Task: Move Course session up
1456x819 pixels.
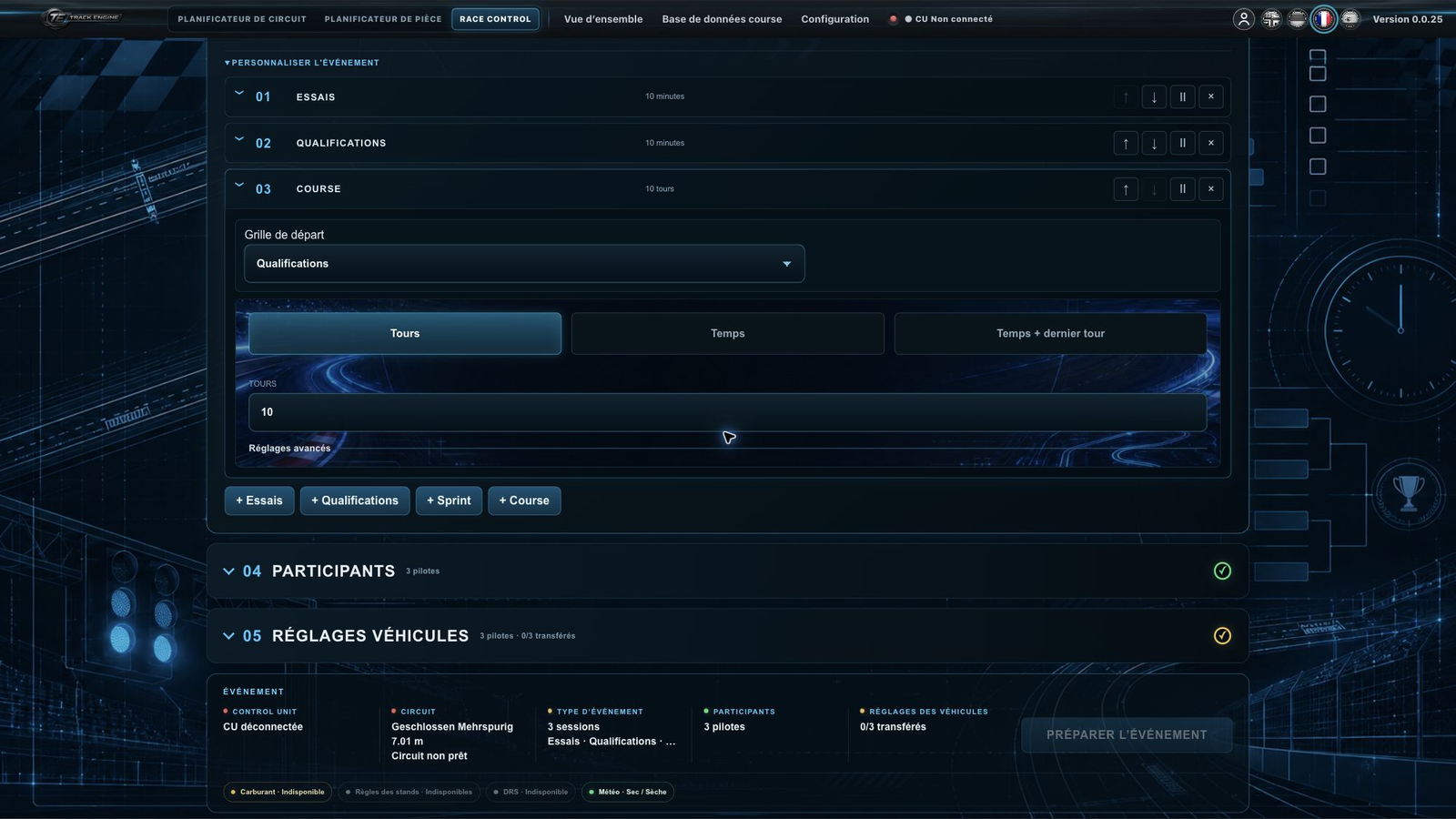Action: 1126,189
